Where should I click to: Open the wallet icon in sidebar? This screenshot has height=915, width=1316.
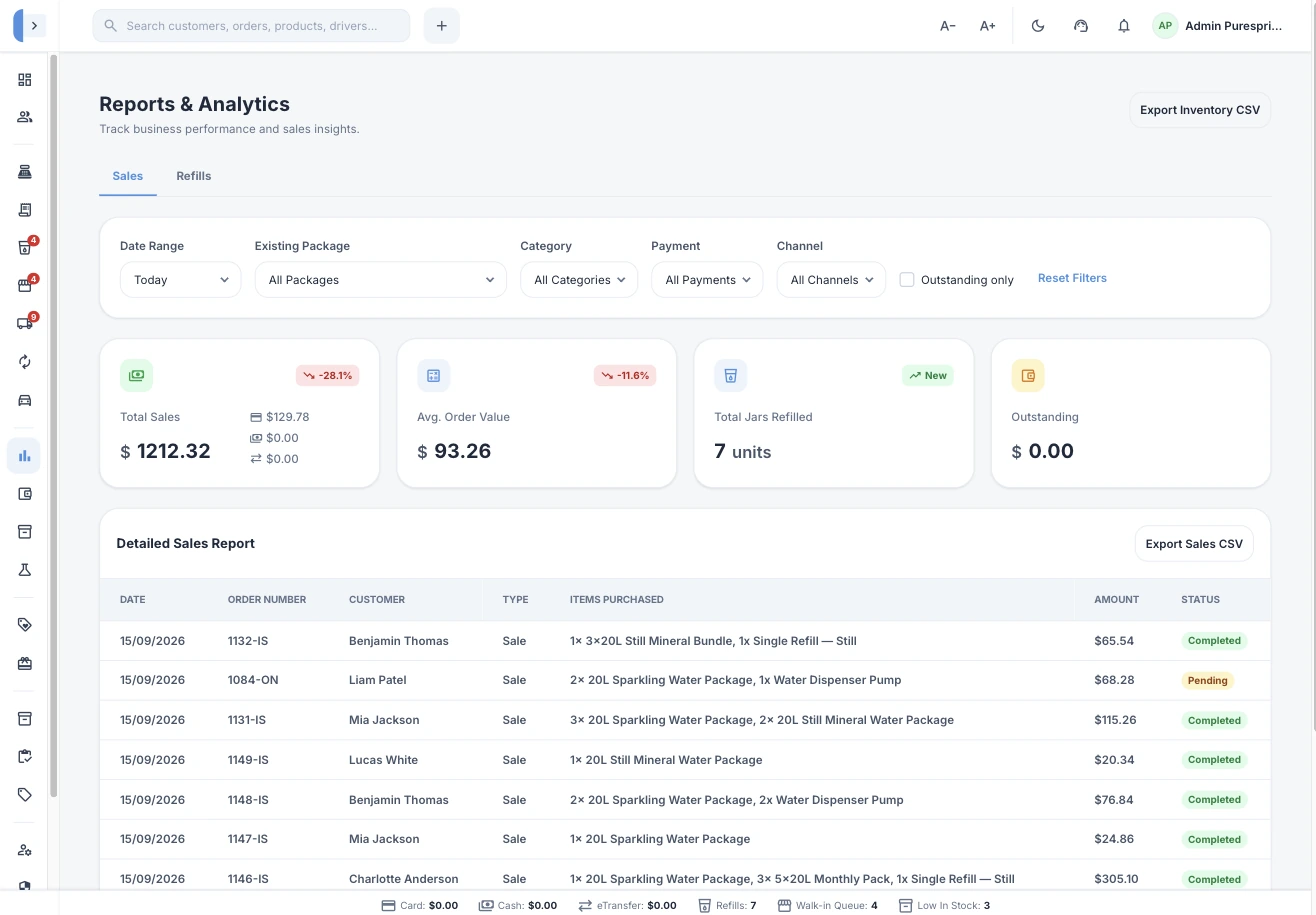coord(25,494)
